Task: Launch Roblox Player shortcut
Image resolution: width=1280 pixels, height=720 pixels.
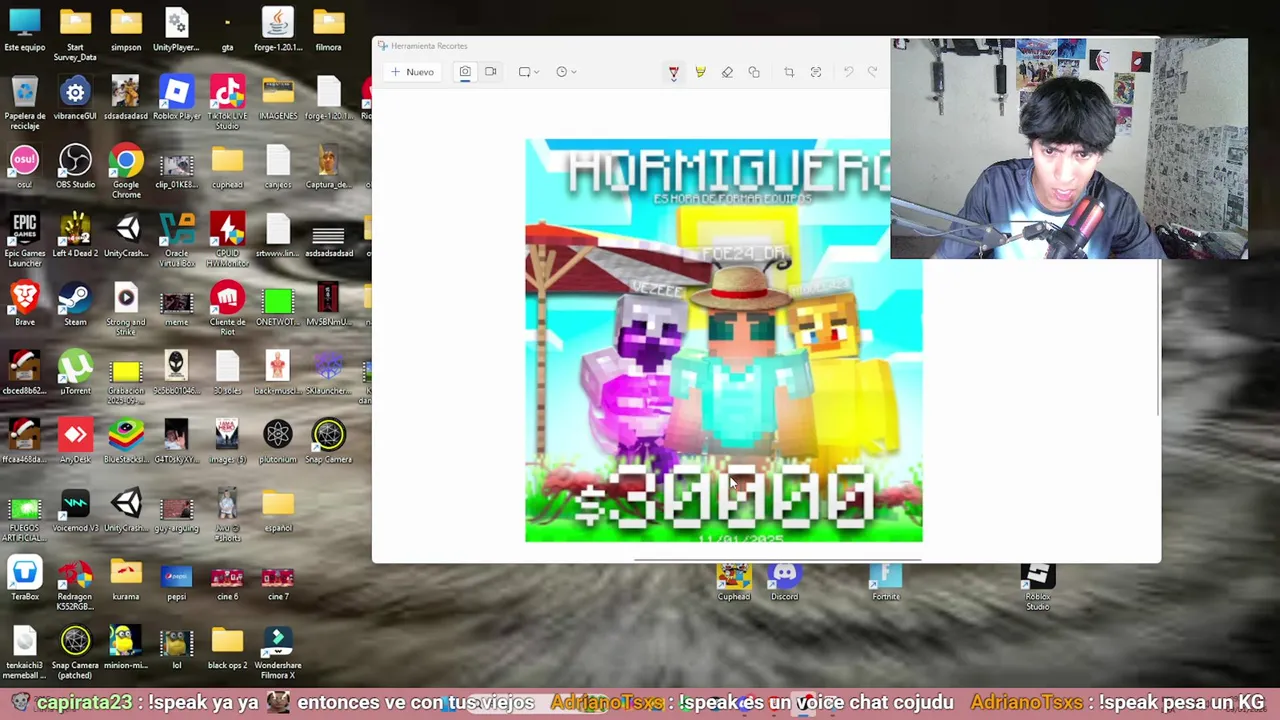Action: [x=176, y=98]
